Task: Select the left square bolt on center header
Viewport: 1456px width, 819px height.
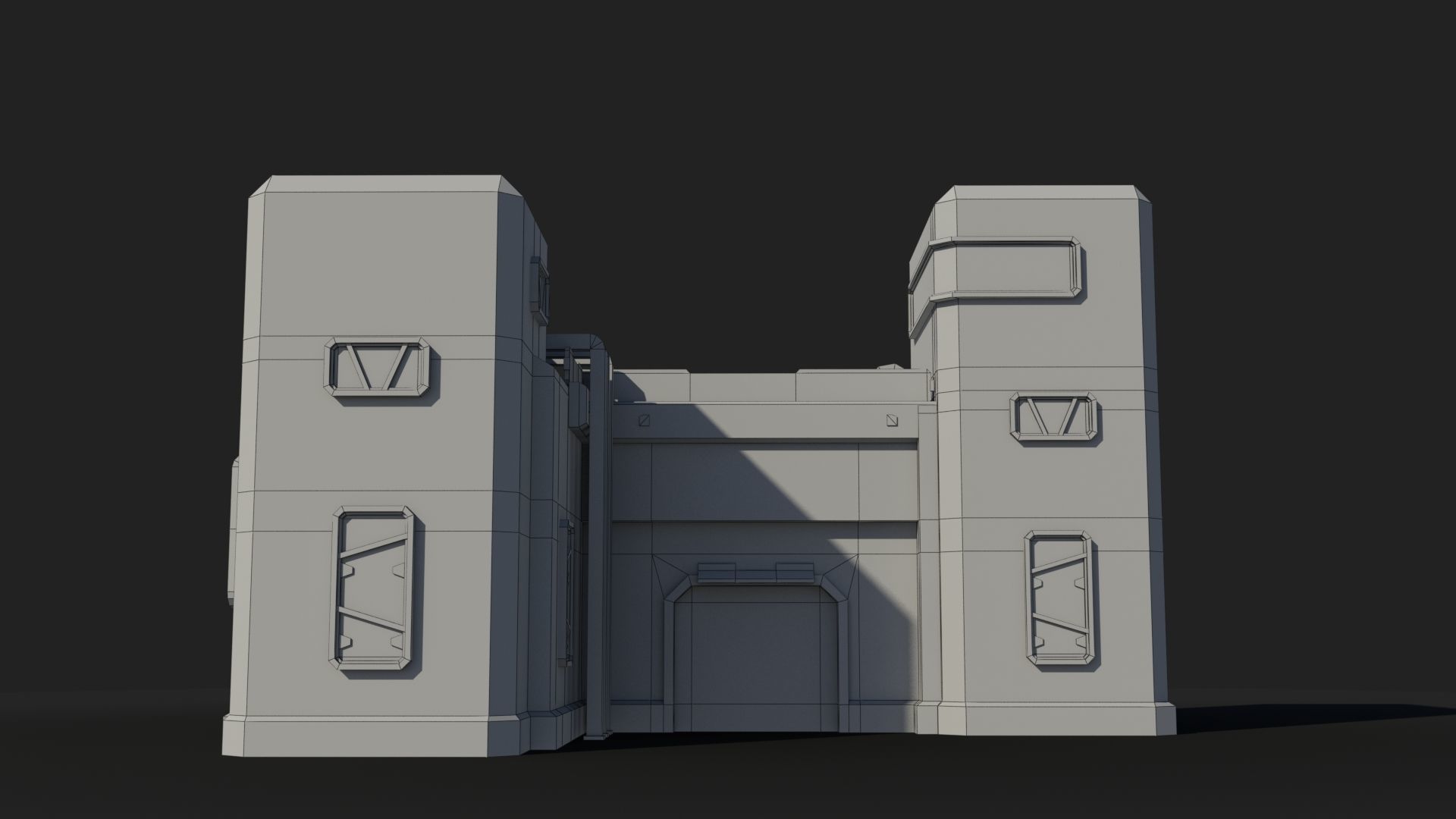Action: click(x=645, y=420)
